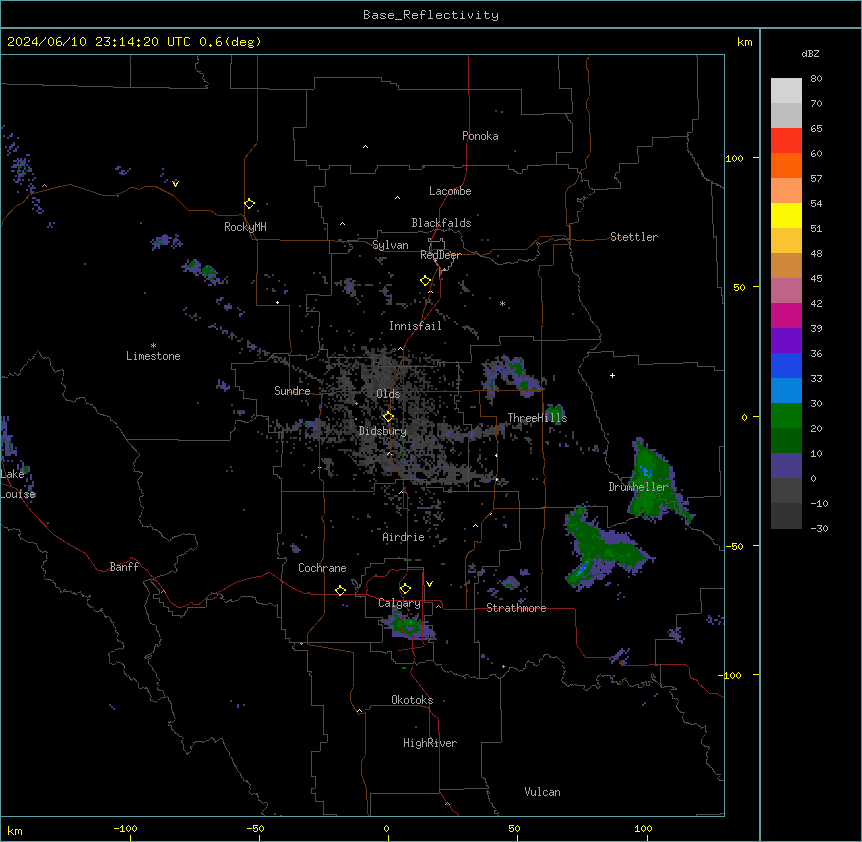The height and width of the screenshot is (842, 862).
Task: Click the Vulcan label
Action: coord(543,792)
